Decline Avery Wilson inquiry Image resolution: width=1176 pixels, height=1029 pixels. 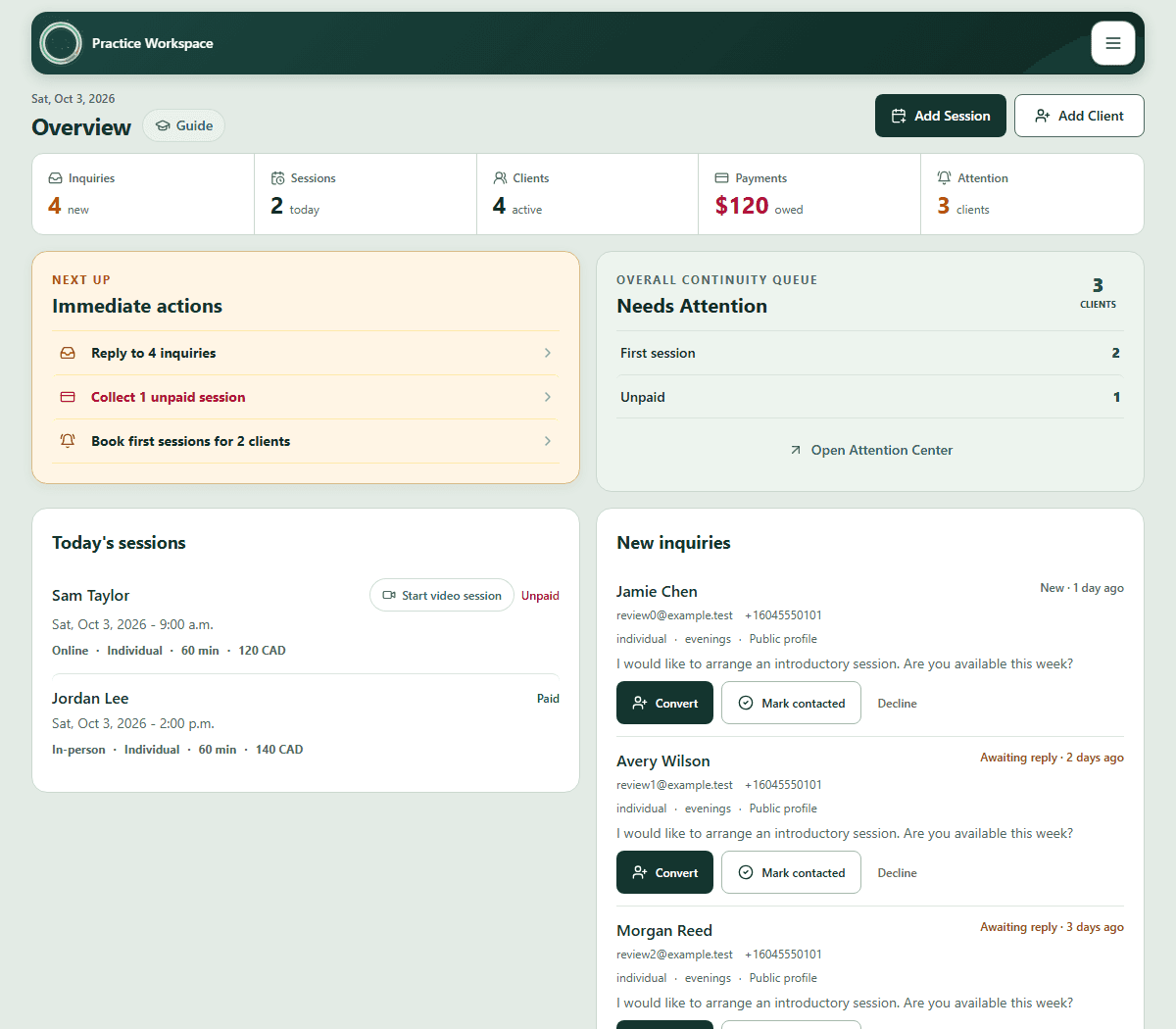897,873
